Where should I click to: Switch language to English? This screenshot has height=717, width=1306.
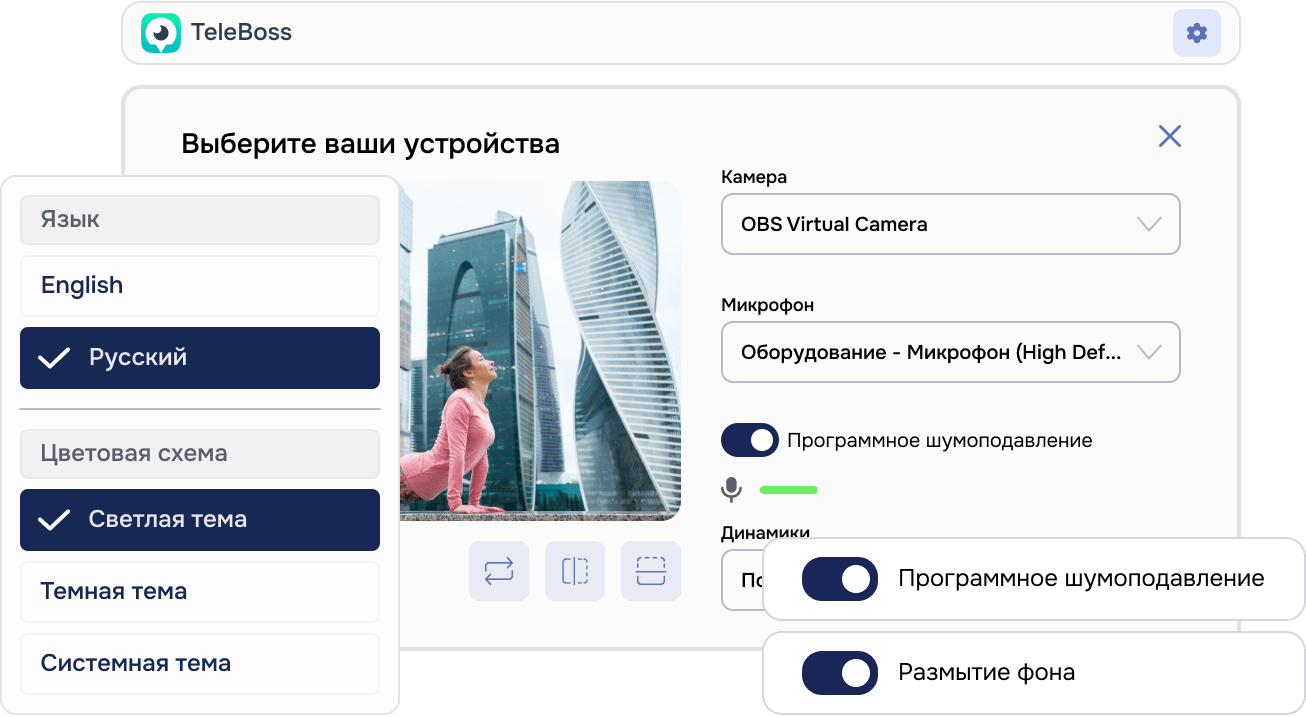82,285
